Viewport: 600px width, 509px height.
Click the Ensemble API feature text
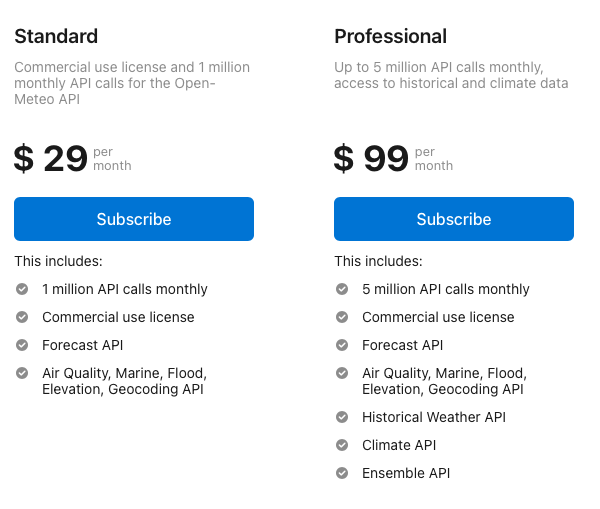click(x=406, y=473)
